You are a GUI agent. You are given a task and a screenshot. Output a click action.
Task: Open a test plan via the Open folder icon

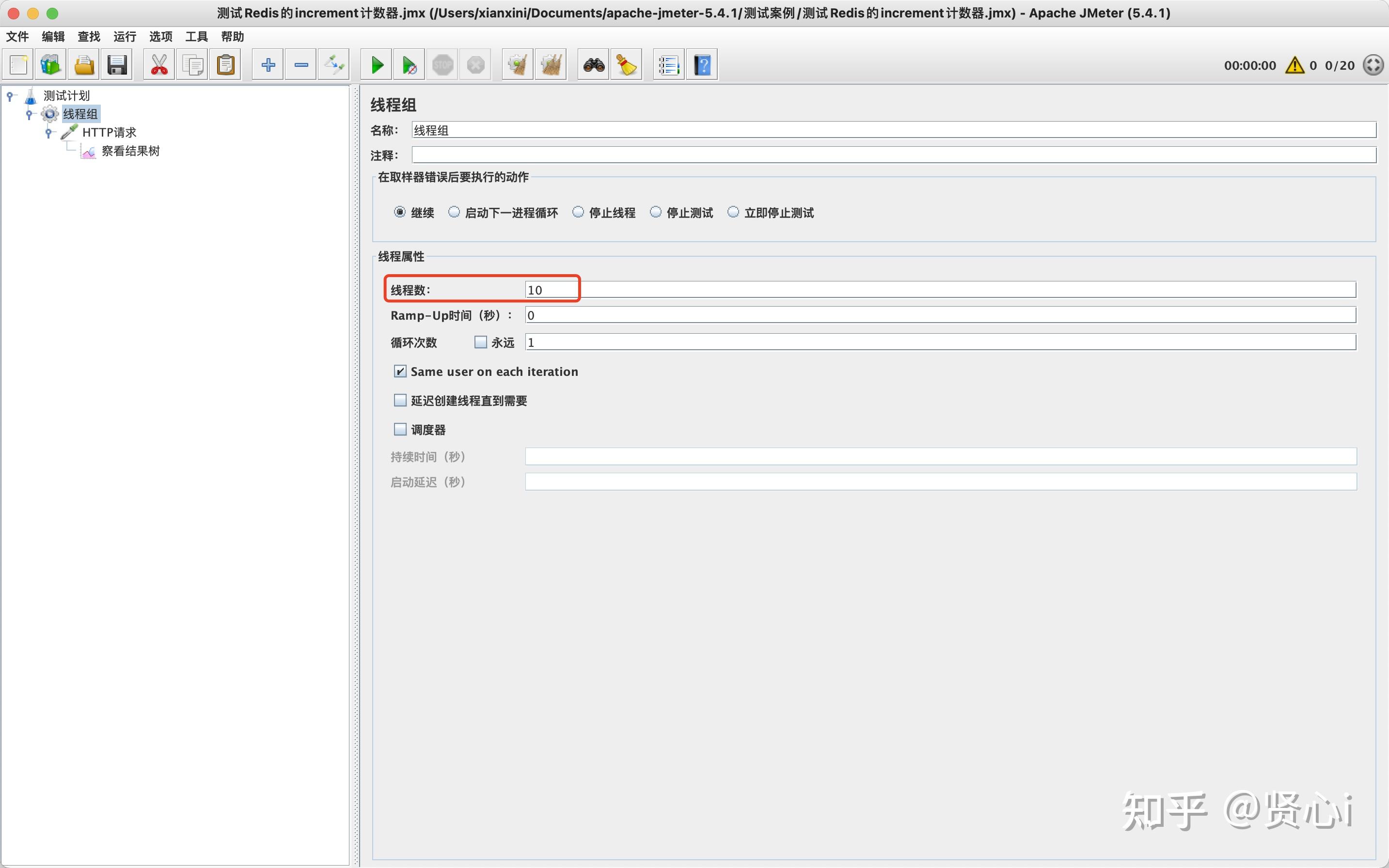84,64
